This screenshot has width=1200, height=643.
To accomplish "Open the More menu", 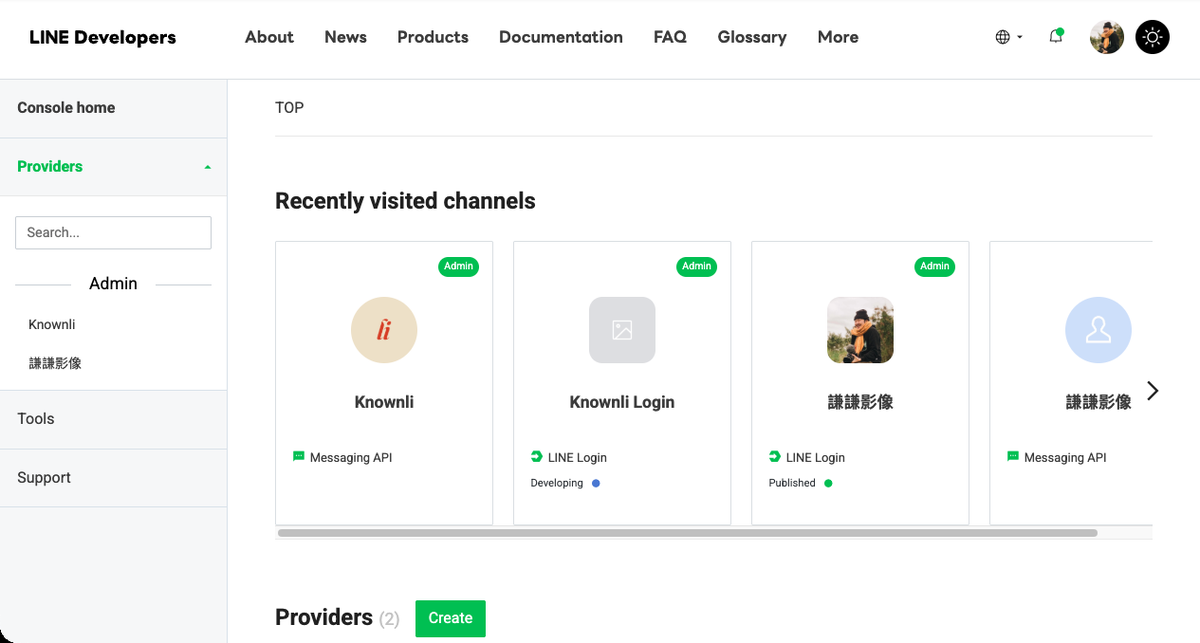I will point(838,37).
